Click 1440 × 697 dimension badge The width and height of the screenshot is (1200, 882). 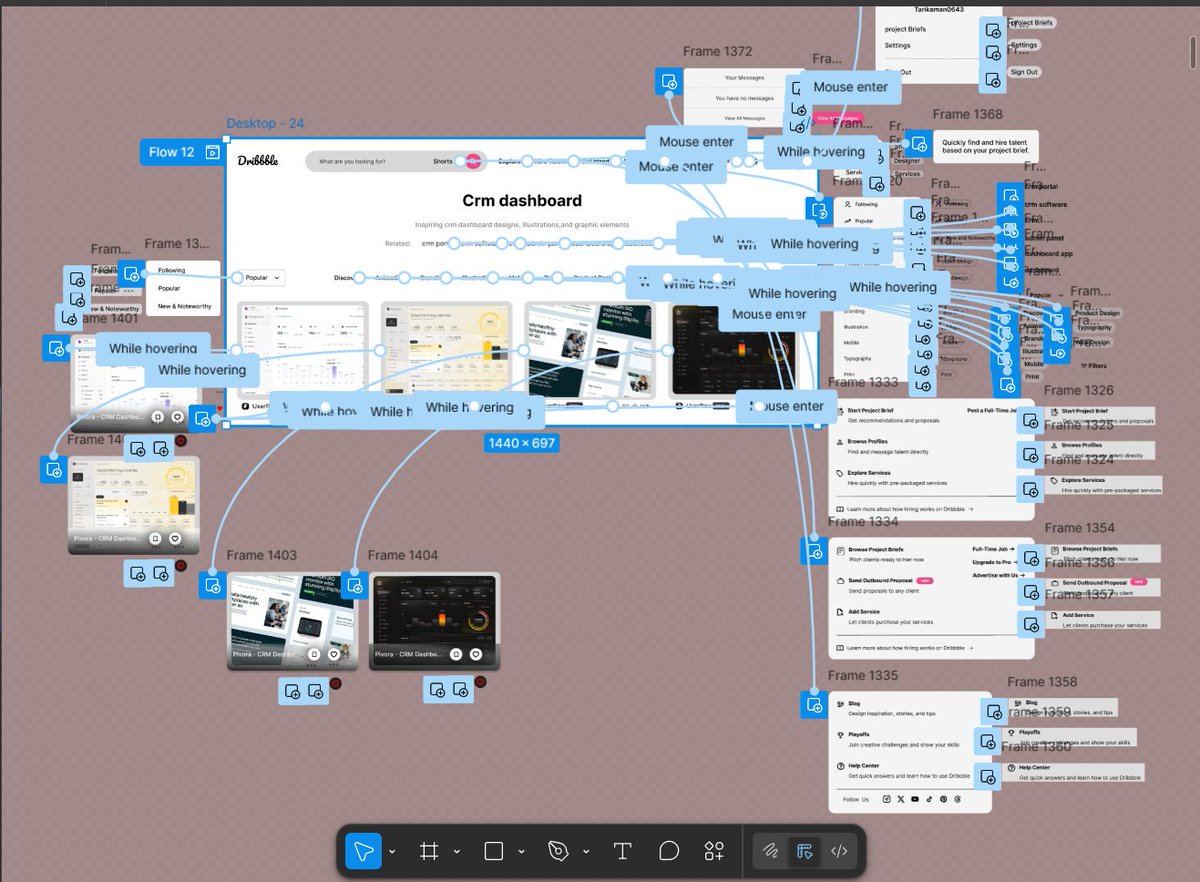click(x=522, y=442)
